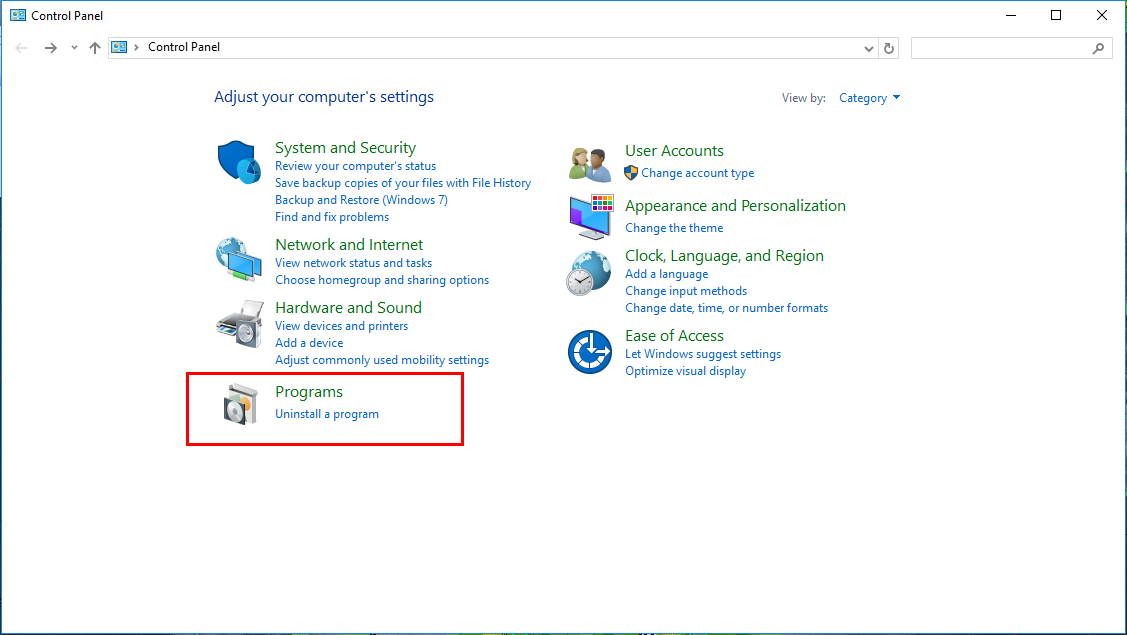The width and height of the screenshot is (1127, 635).
Task: Open Review your computer's status
Action: click(x=355, y=166)
